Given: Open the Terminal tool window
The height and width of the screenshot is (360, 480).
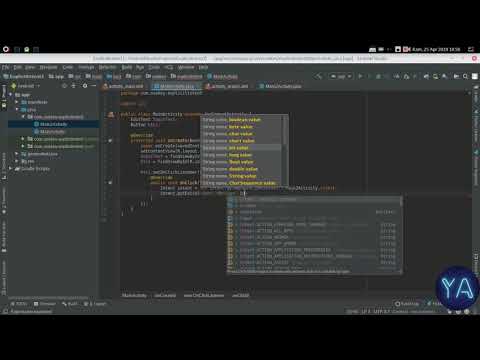Looking at the screenshot, I should pyautogui.click(x=45, y=304).
